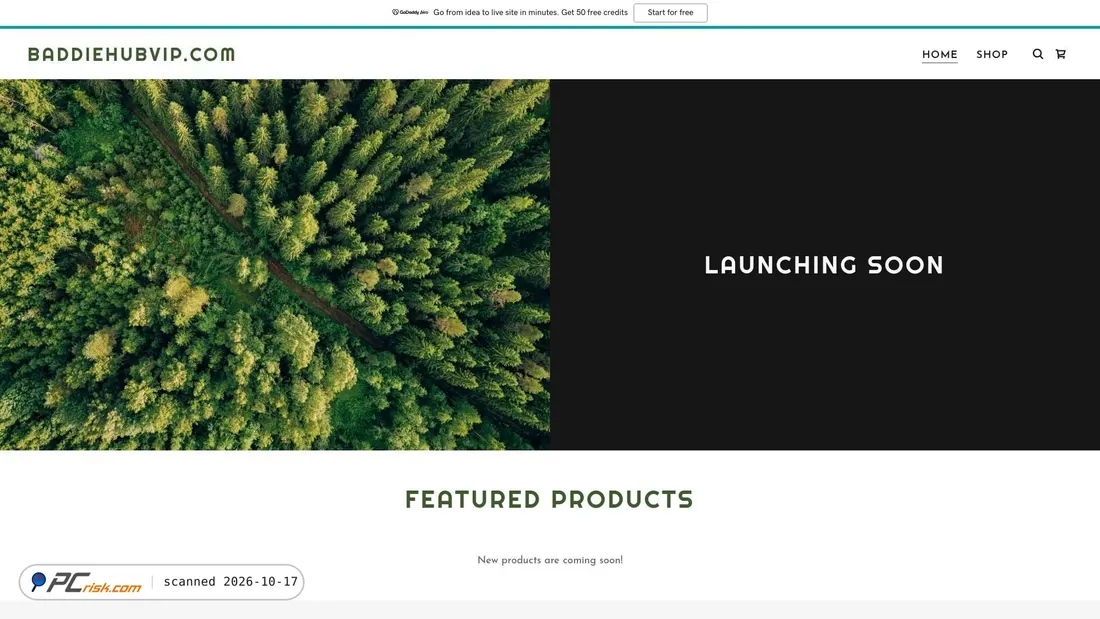Screen dimensions: 1100x619
Task: Click the GoDaddy Airo logo in banner
Action: pyautogui.click(x=410, y=12)
